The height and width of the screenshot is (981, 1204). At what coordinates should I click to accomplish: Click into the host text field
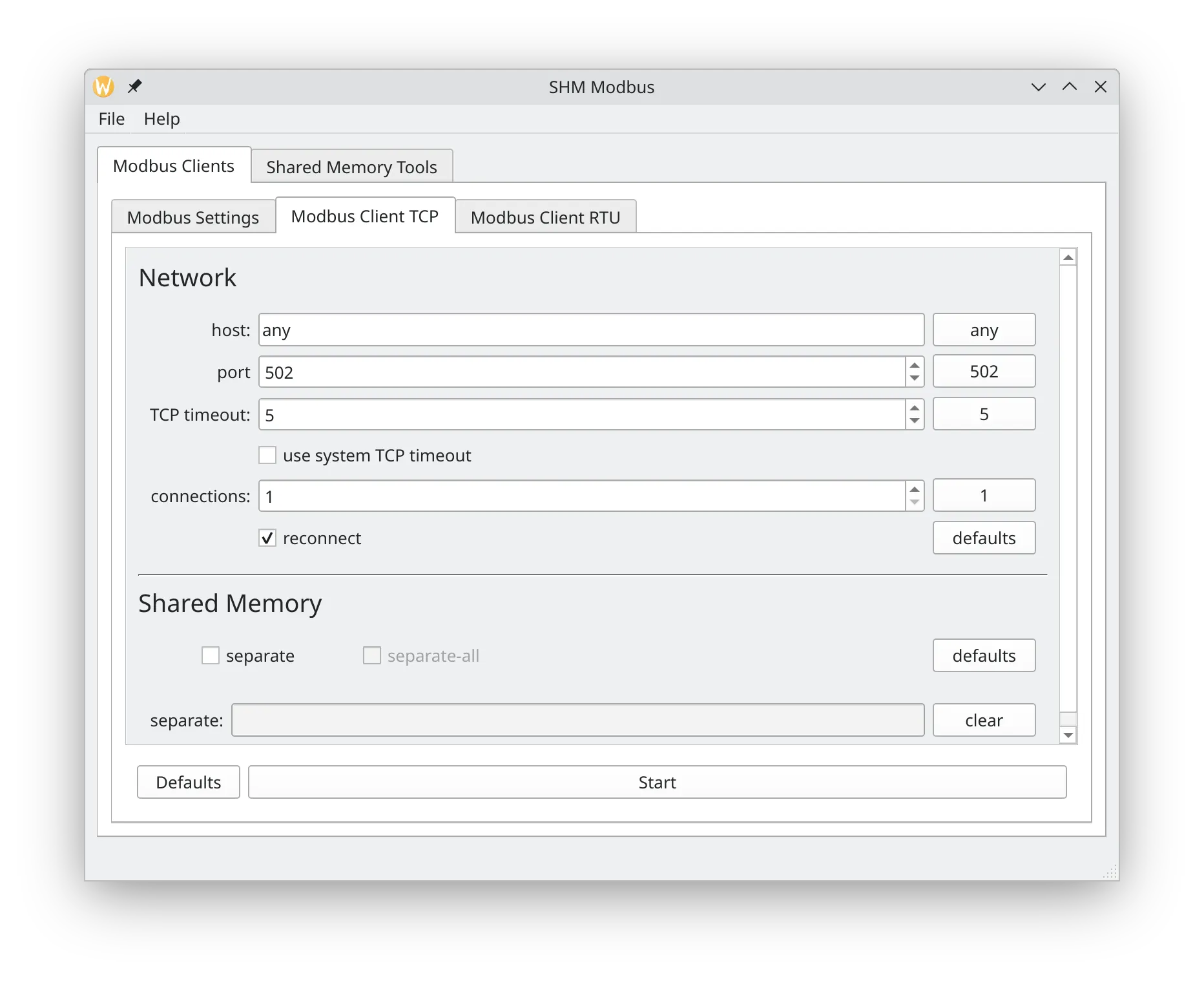590,330
